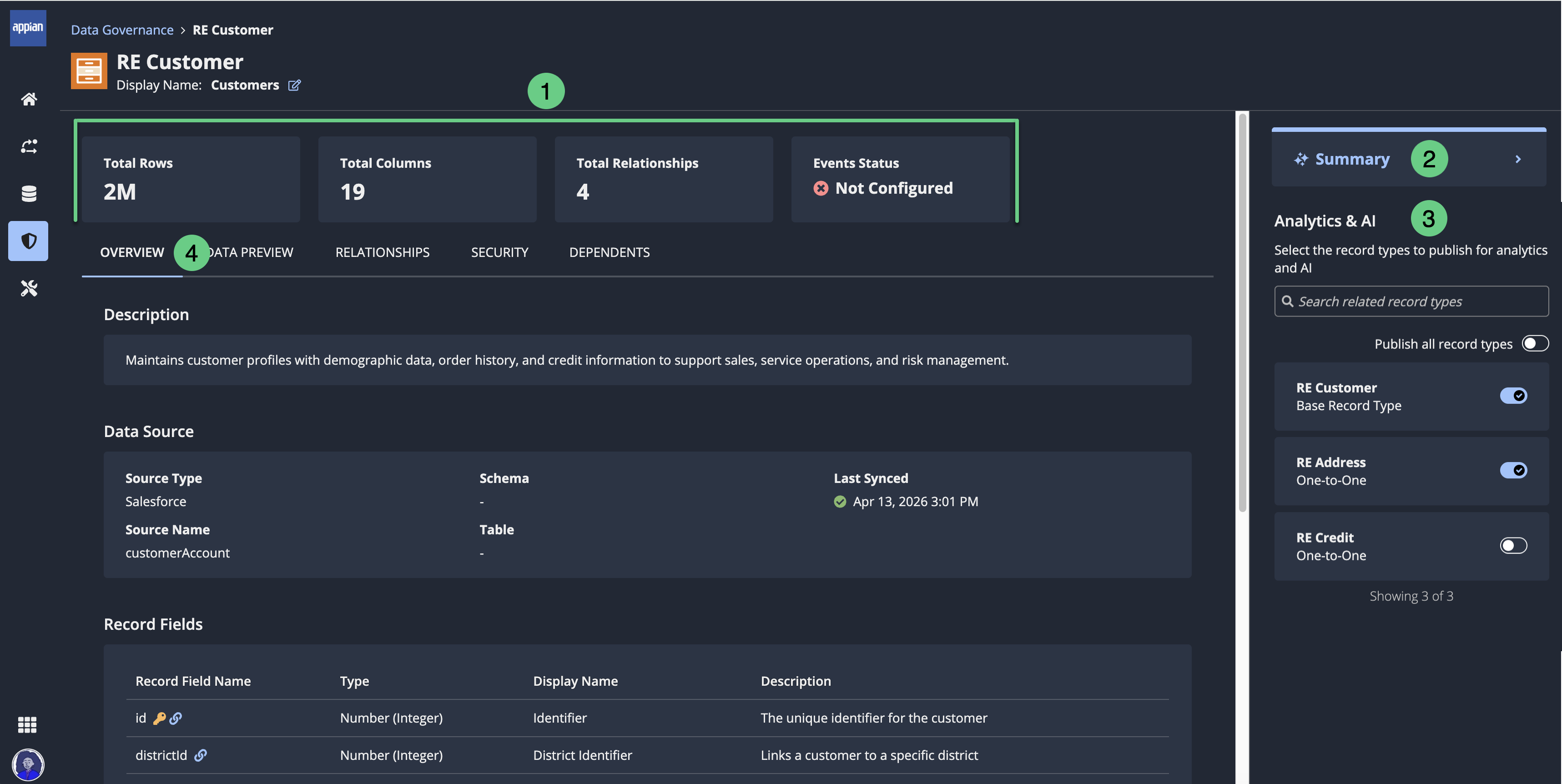
Task: Open the user profile avatar
Action: click(x=28, y=764)
